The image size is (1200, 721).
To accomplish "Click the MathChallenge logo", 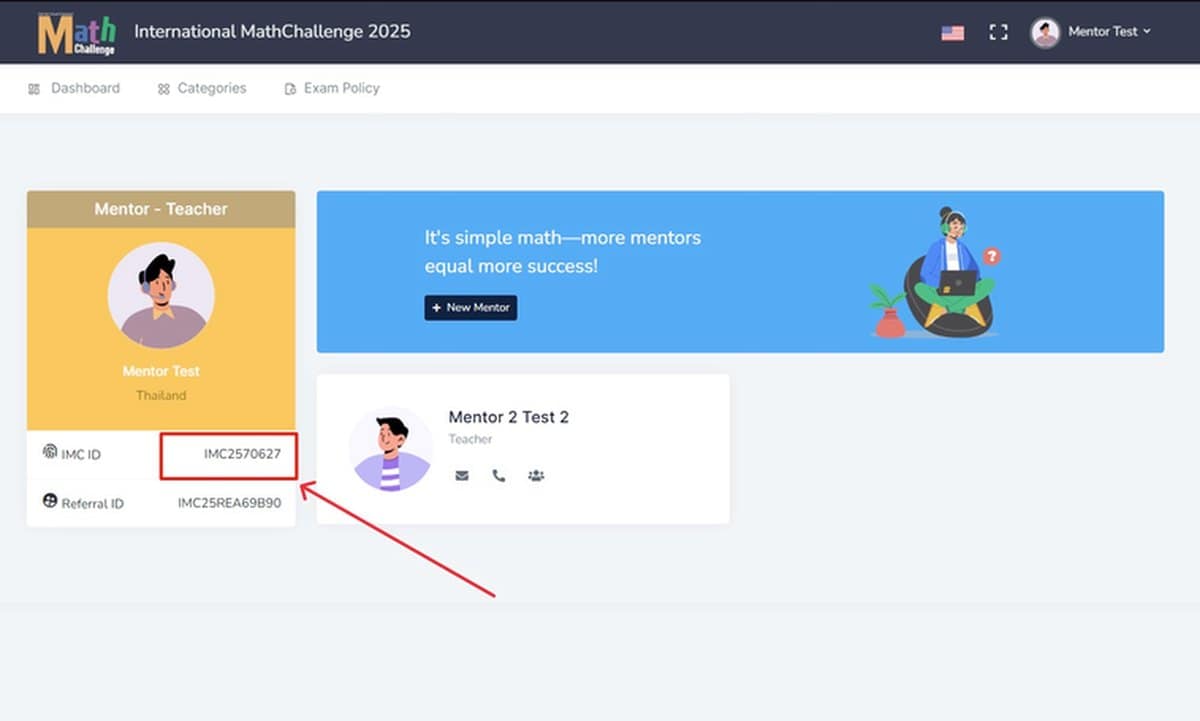I will [77, 32].
